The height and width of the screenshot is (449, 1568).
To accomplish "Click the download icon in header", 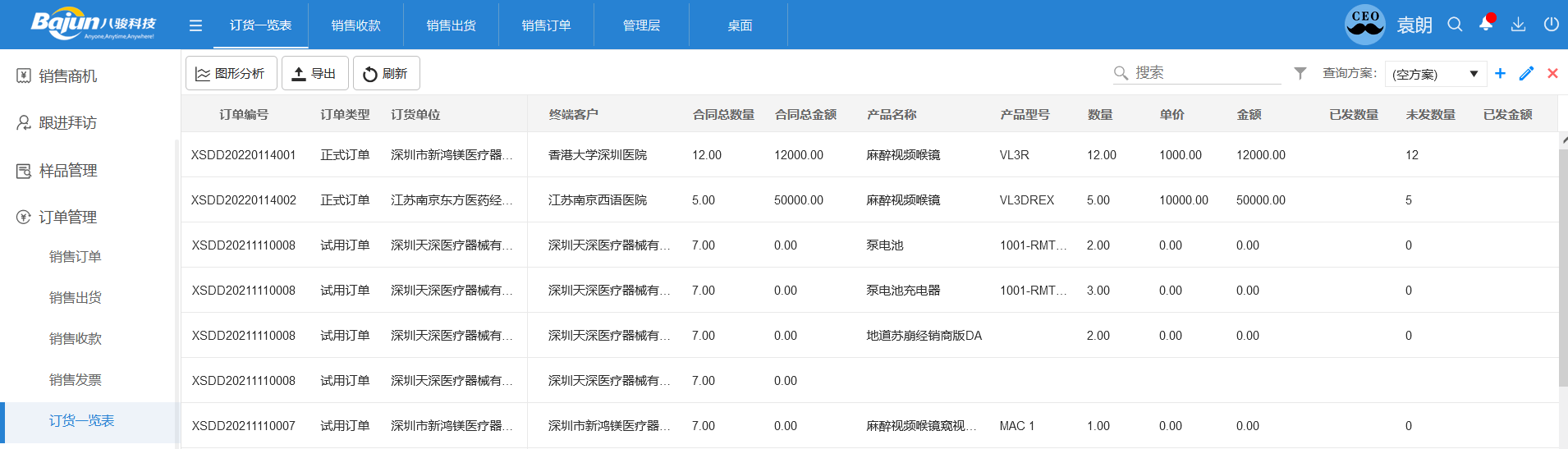I will (1518, 25).
